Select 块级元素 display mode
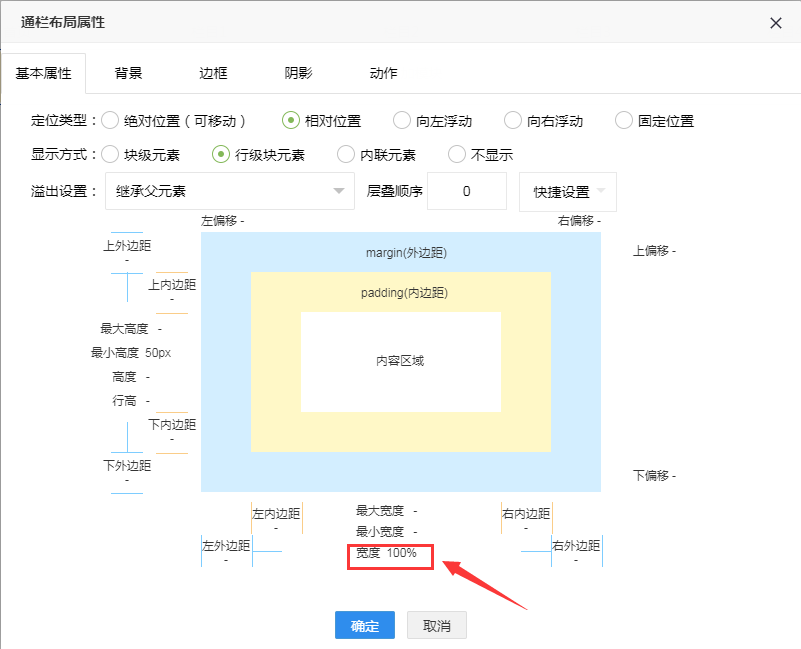Screen dimensions: 801x649 click(110, 155)
